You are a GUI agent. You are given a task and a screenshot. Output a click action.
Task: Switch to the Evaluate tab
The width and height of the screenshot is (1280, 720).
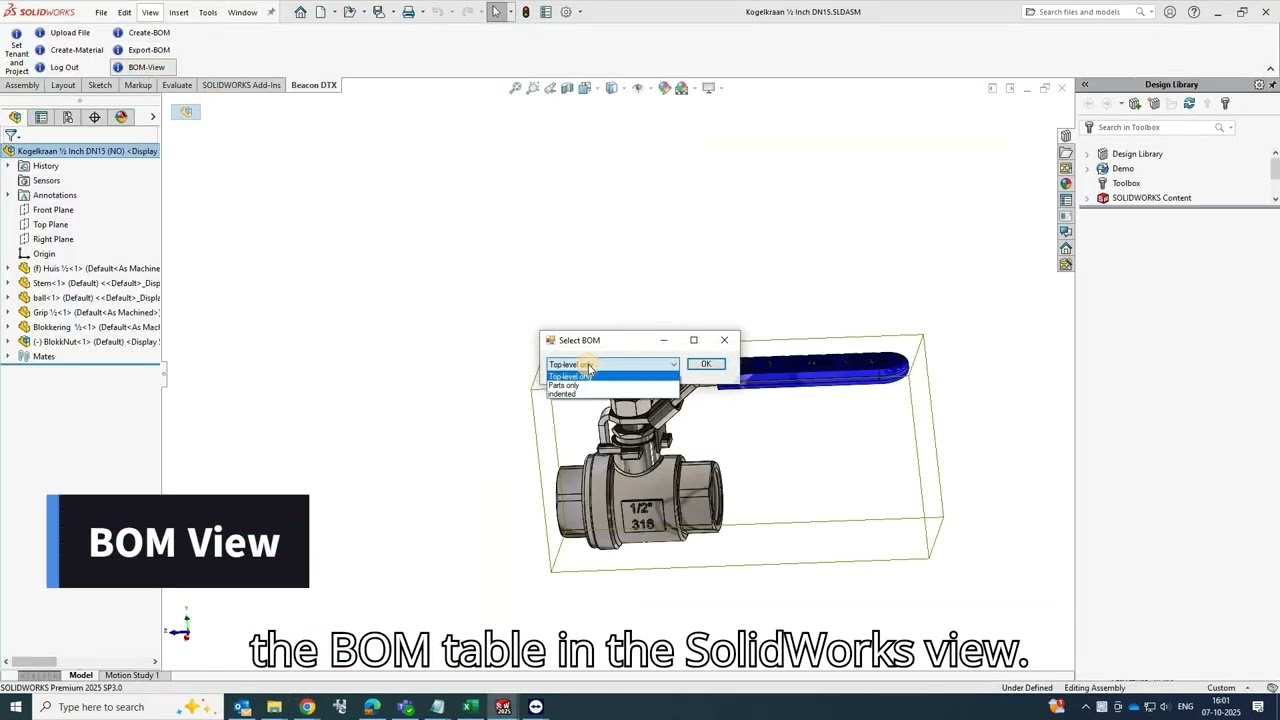177,85
